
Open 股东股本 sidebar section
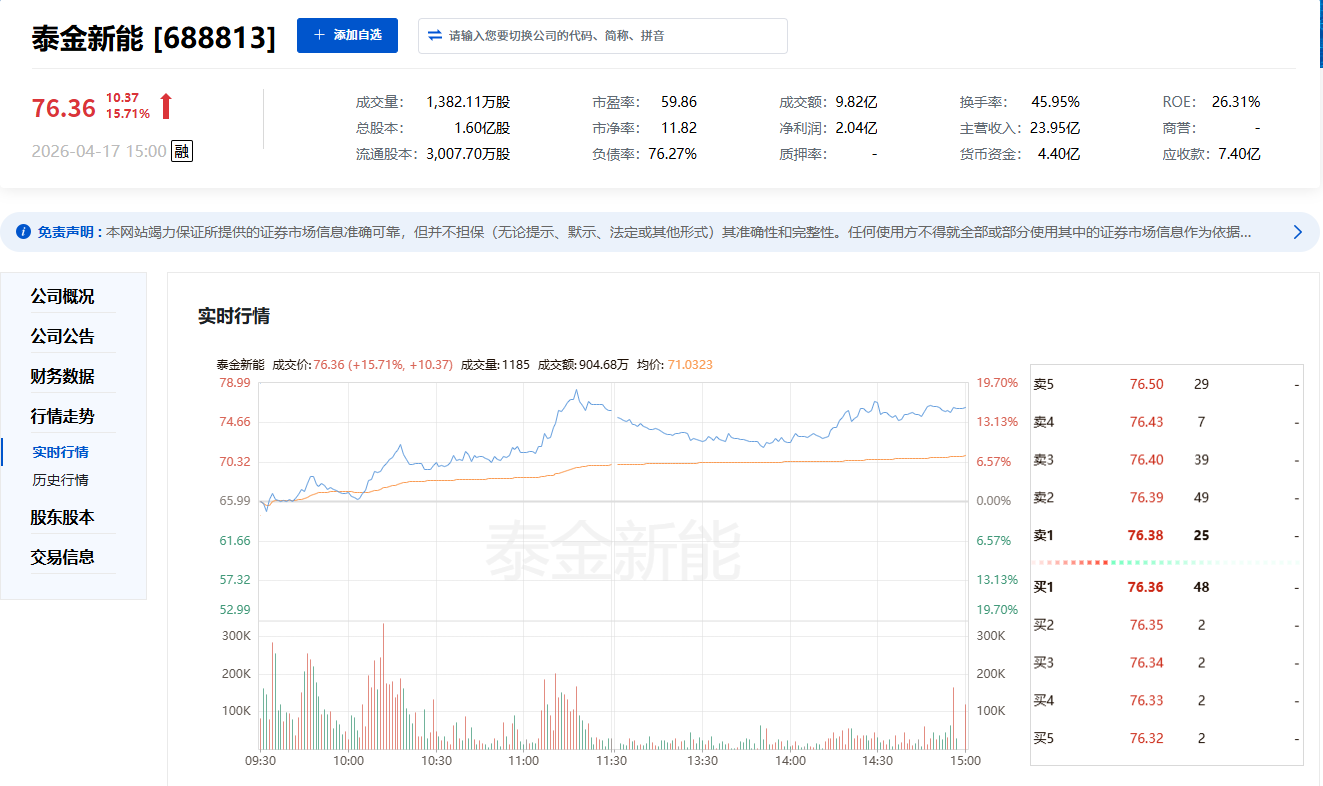pyautogui.click(x=62, y=518)
